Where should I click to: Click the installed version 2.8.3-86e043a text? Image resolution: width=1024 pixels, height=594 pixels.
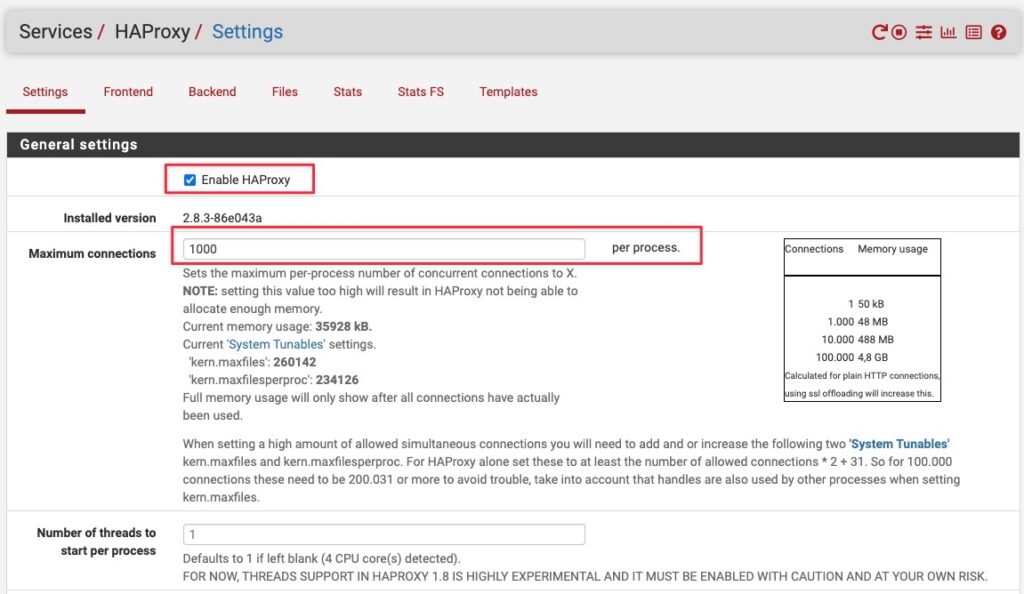[x=222, y=218]
